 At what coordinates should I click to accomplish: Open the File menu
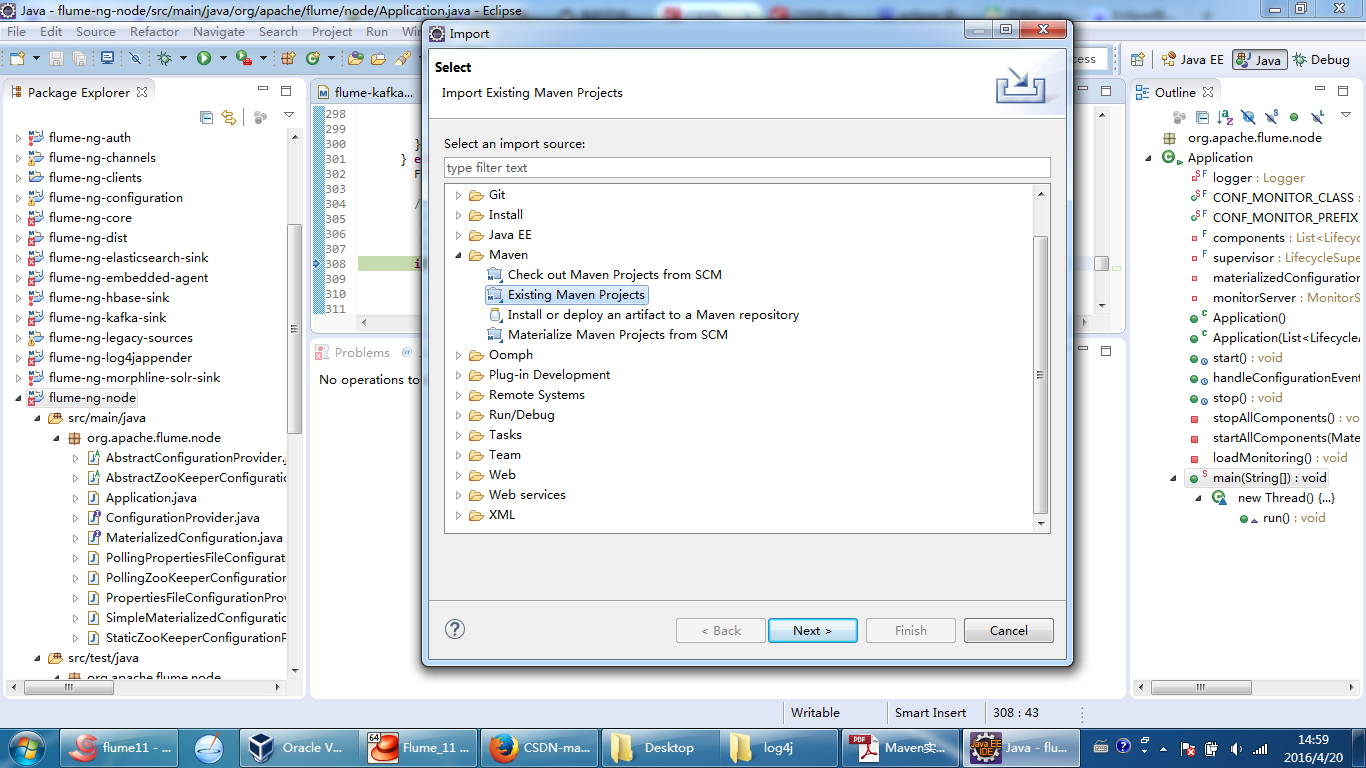(16, 31)
